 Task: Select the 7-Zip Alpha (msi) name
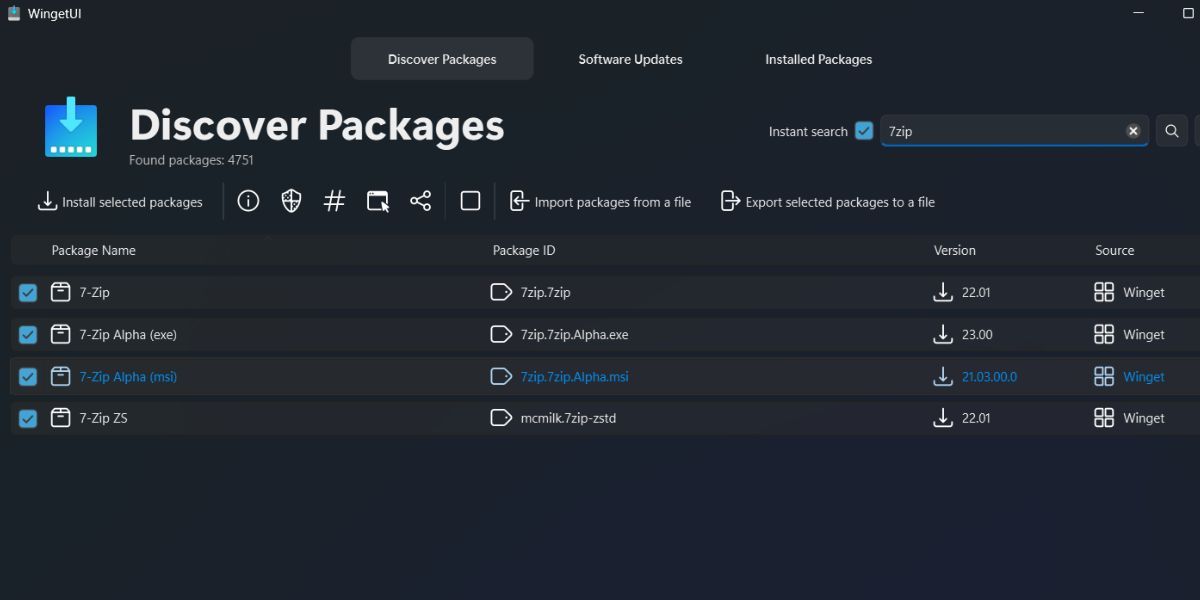click(128, 376)
